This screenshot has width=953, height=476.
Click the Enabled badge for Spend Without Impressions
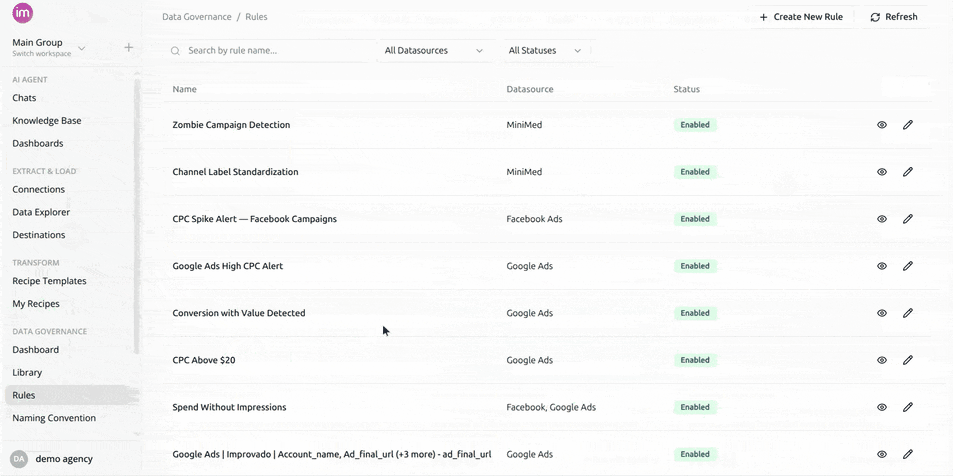tap(695, 407)
